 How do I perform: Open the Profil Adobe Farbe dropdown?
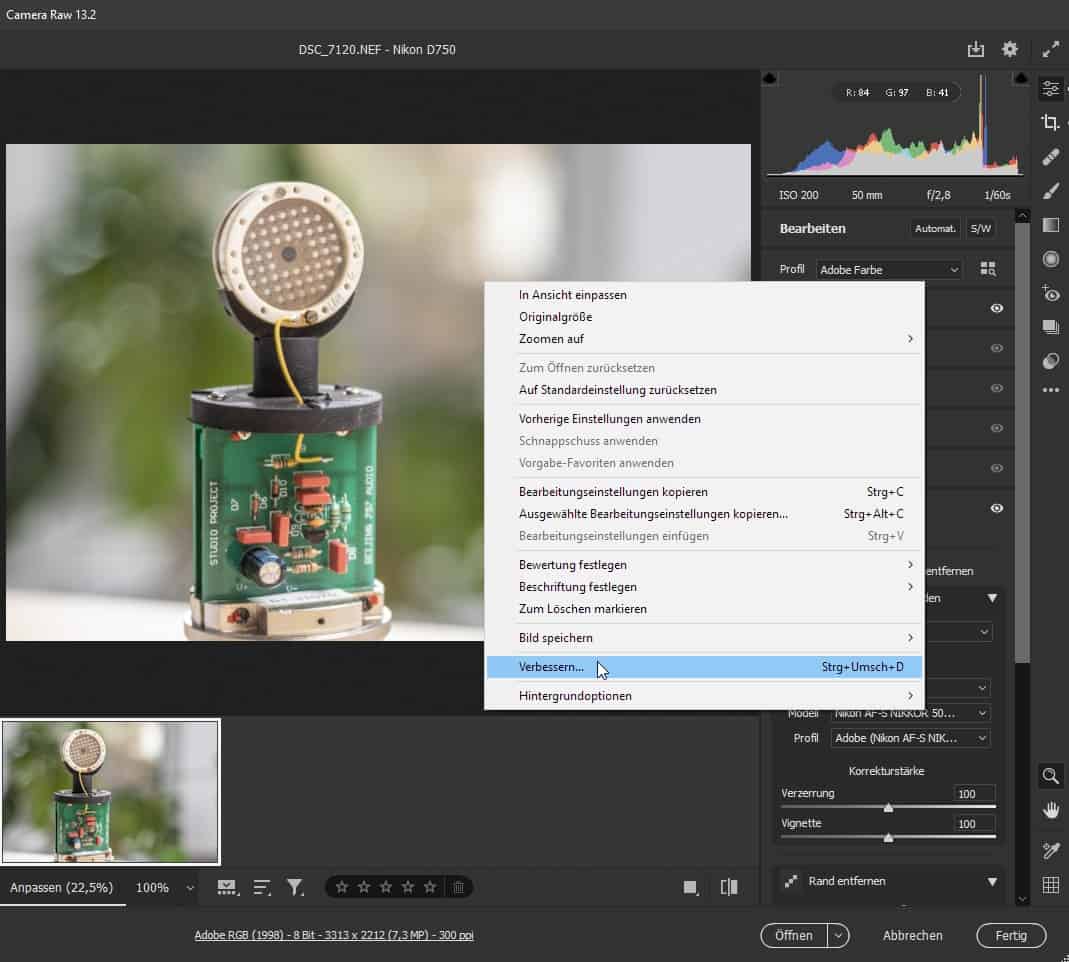point(889,270)
